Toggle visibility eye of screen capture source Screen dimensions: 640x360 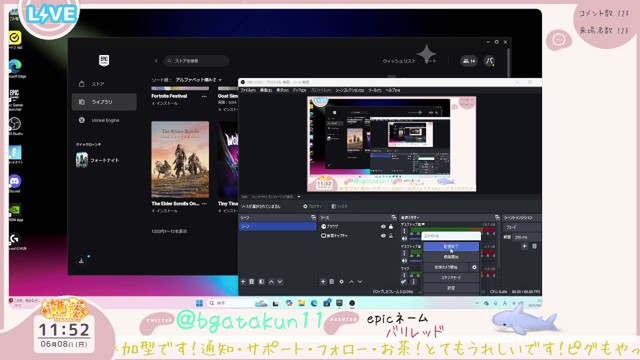pyautogui.click(x=383, y=236)
